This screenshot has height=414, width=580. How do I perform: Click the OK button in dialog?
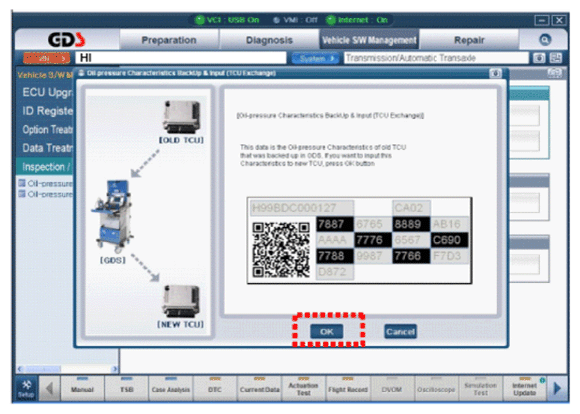(327, 331)
